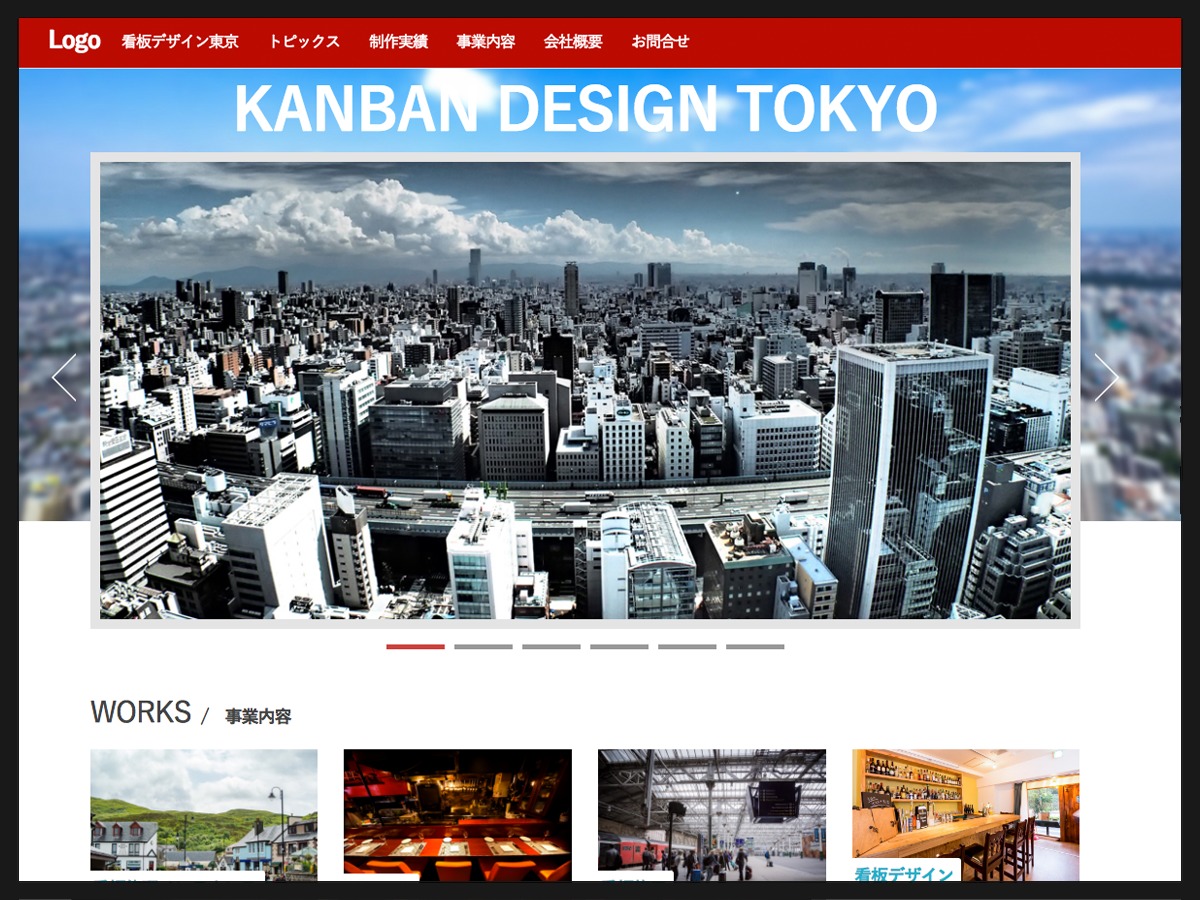Open the 会社概要 menu item
This screenshot has width=1200, height=900.
click(573, 42)
